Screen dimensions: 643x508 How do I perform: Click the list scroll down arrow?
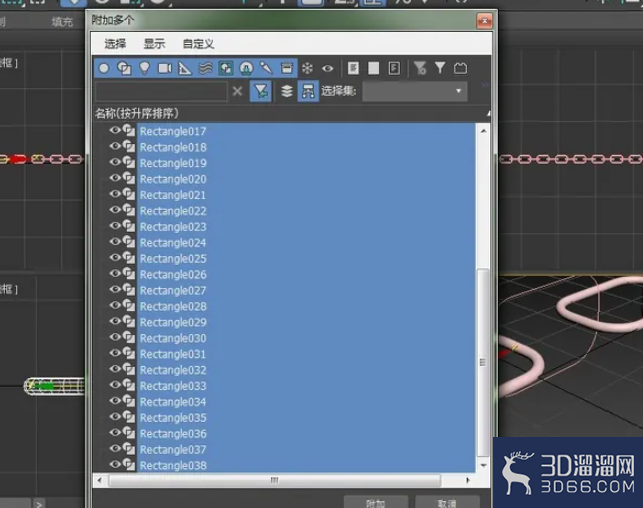483,465
